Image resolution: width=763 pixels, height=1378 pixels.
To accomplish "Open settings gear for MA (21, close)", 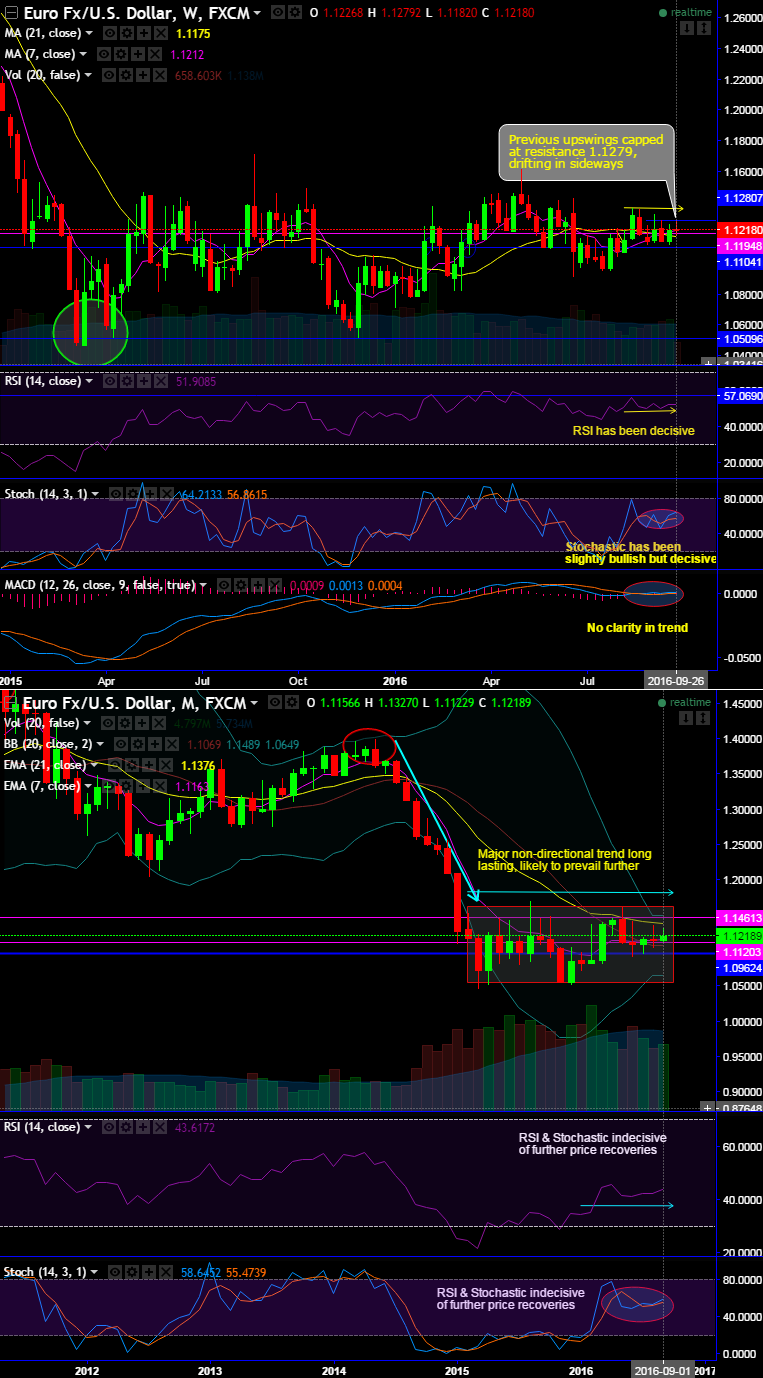I will pos(127,33).
